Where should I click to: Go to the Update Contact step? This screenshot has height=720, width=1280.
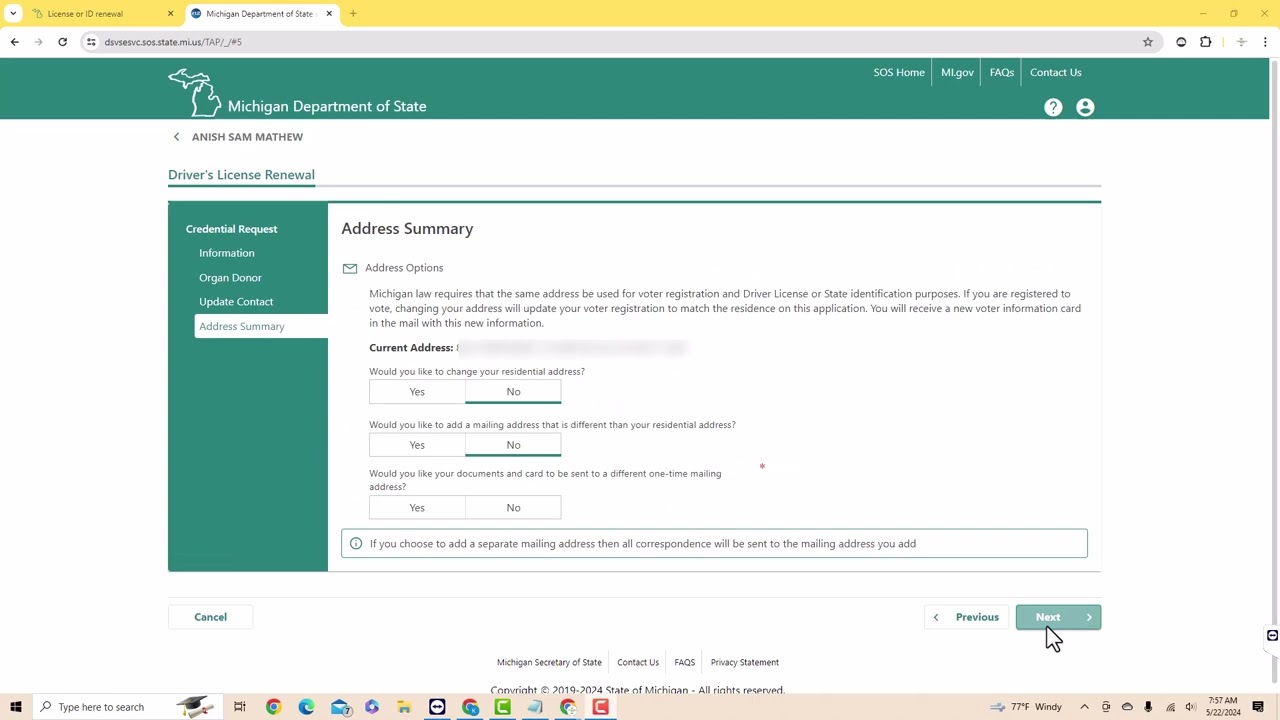point(236,302)
